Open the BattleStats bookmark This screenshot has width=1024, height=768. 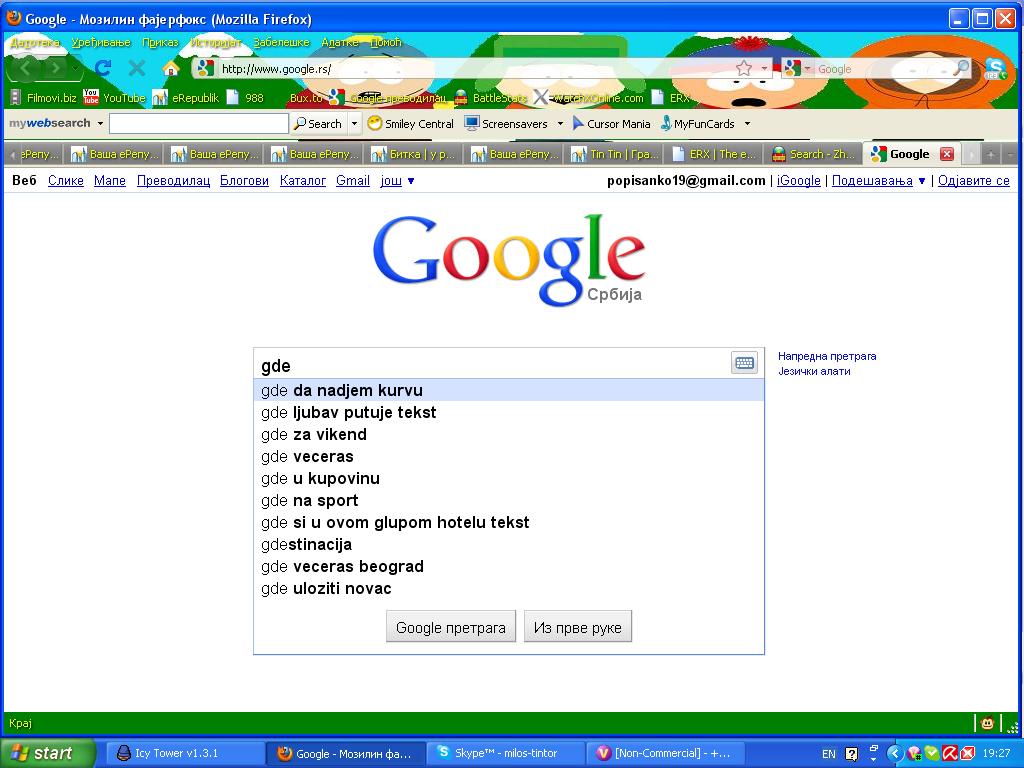490,98
